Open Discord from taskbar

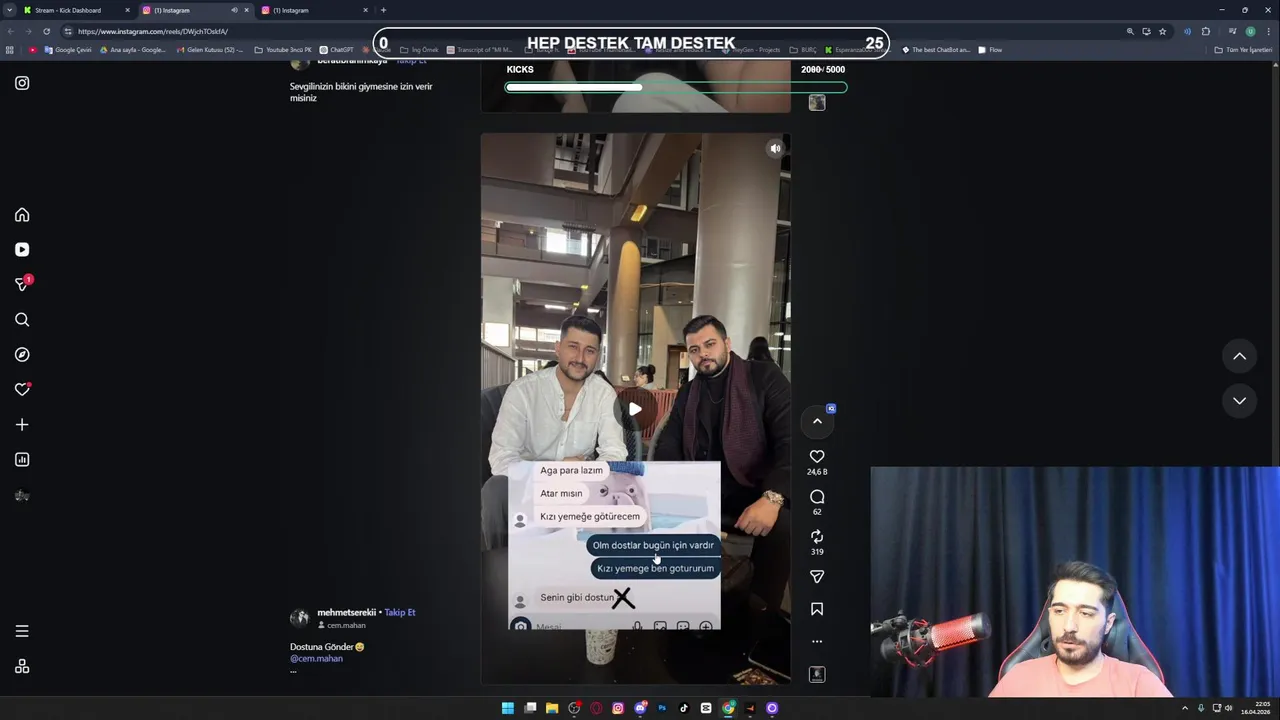(x=640, y=708)
